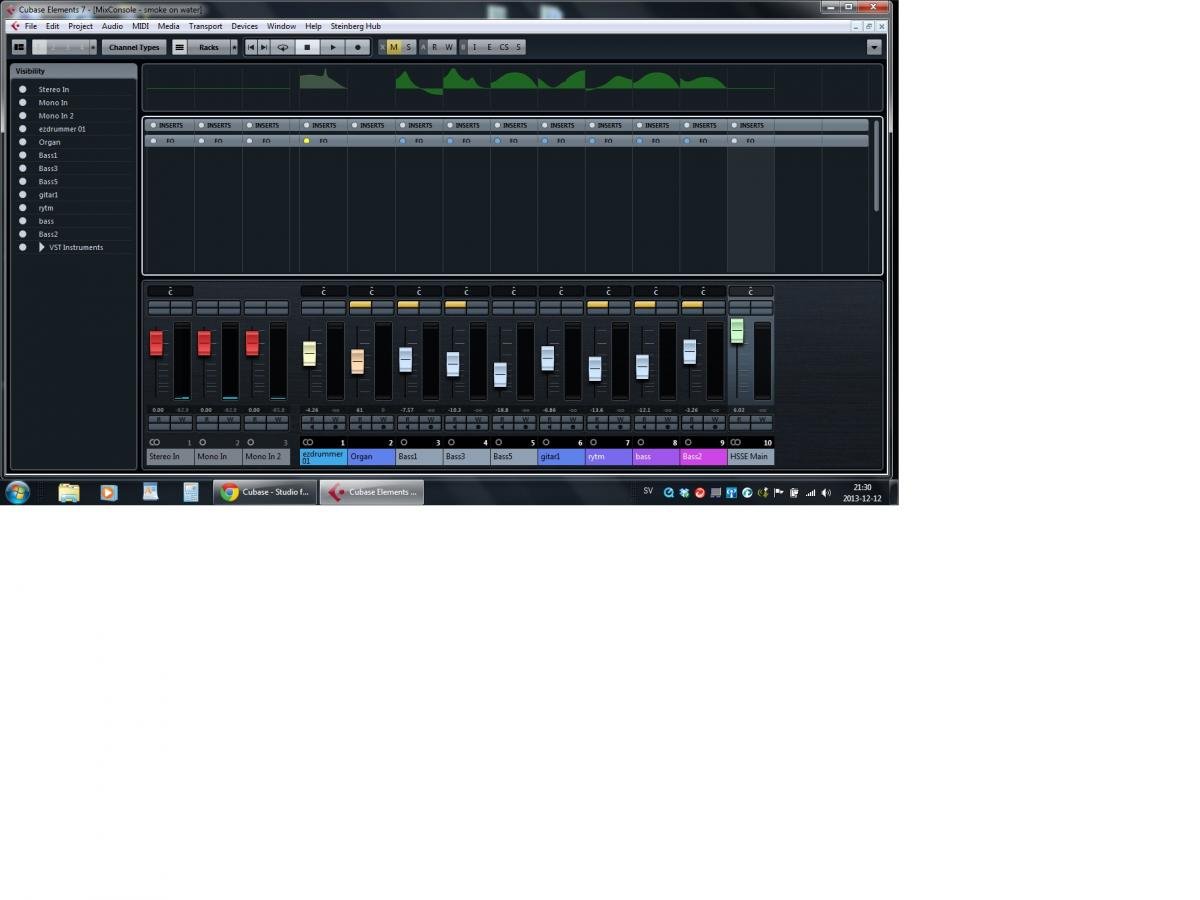Click pan control of HSSE Main channel
The image size is (1200, 900).
751,291
